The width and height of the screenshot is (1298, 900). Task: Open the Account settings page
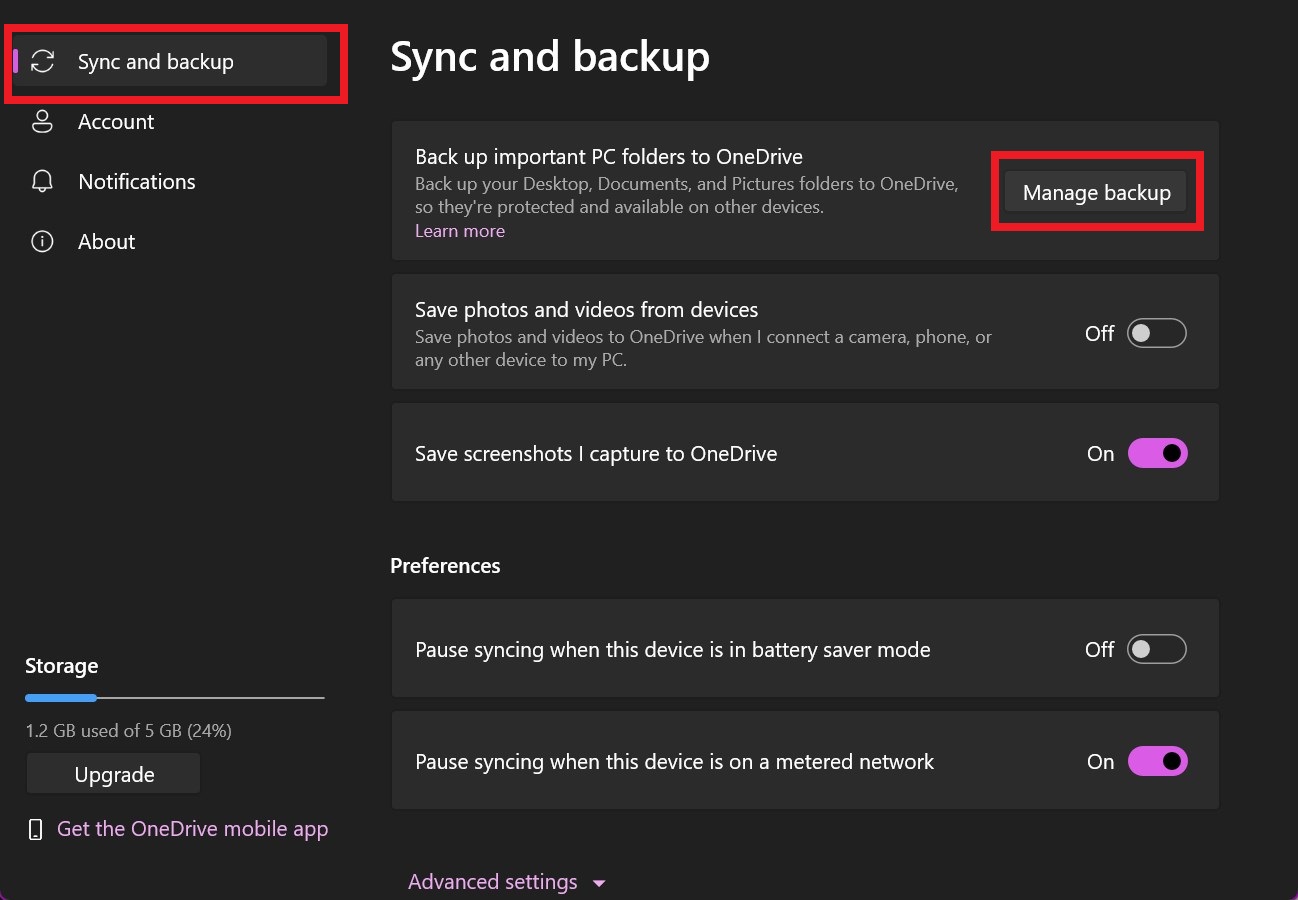(116, 122)
